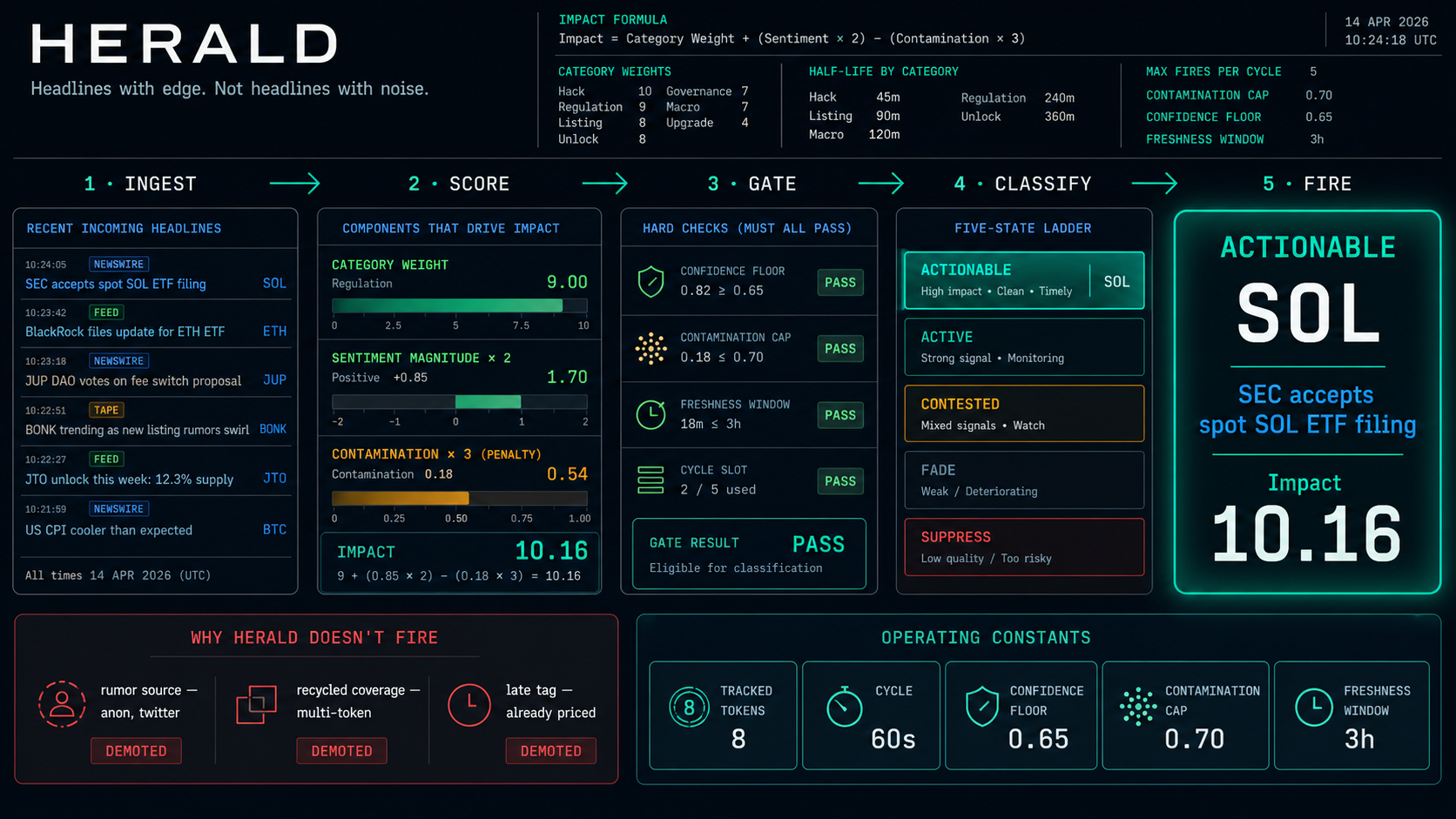Click the cycle slot PASS badge

click(x=840, y=480)
